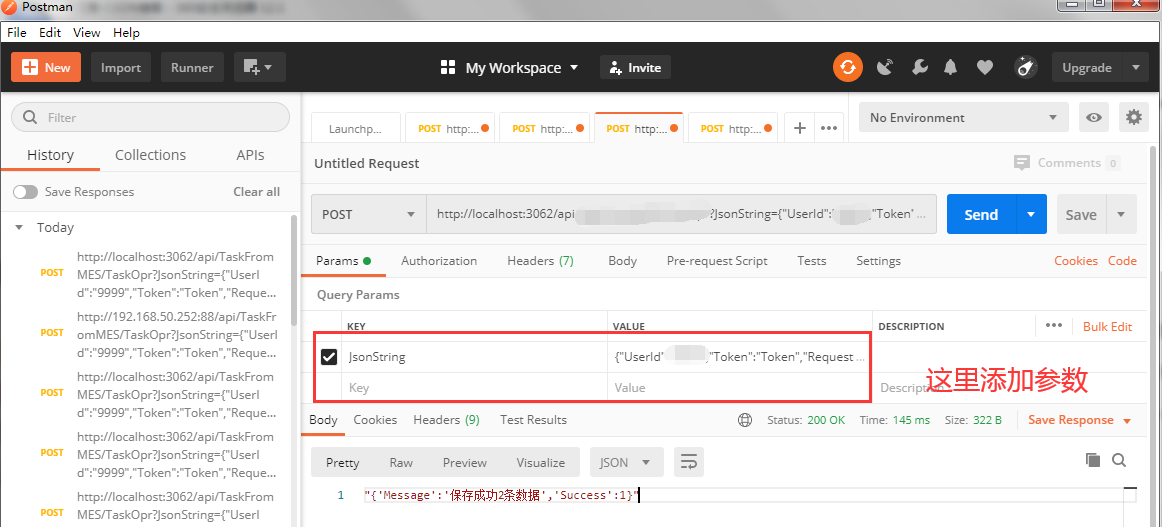Click the network globe icon
The width and height of the screenshot is (1162, 527).
[x=745, y=420]
